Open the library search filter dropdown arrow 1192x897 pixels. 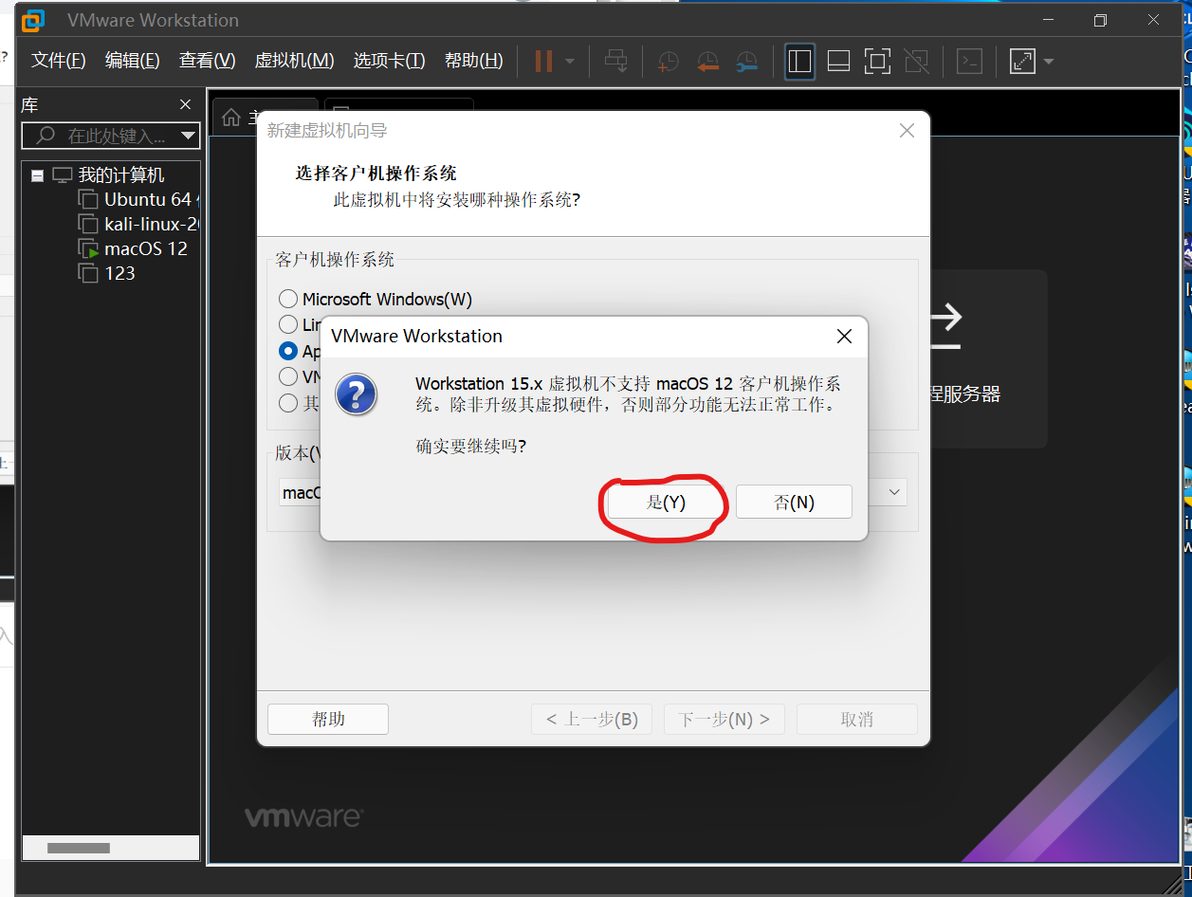(188, 136)
